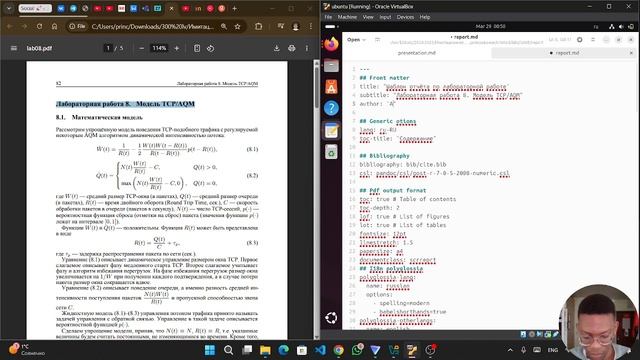Open VirtualBox View menu
This screenshot has height=360, width=640.
tap(368, 17)
